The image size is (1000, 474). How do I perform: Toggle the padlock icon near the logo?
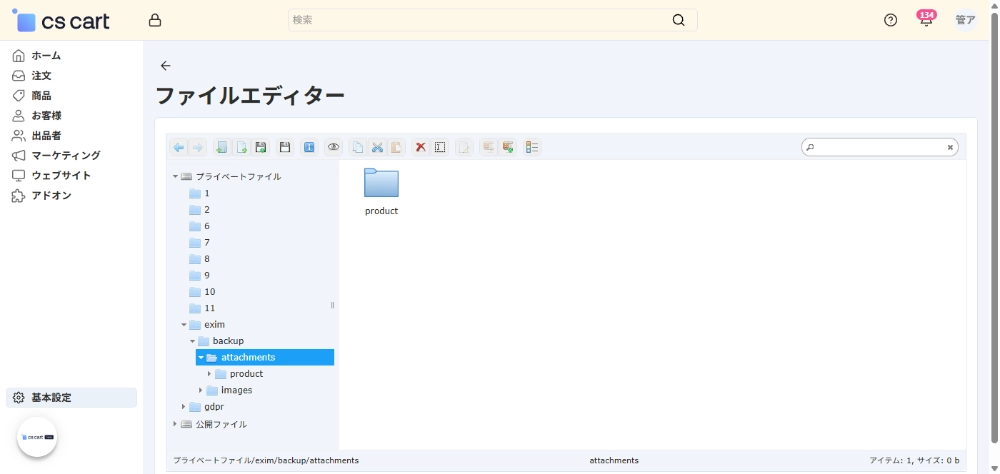pos(154,20)
